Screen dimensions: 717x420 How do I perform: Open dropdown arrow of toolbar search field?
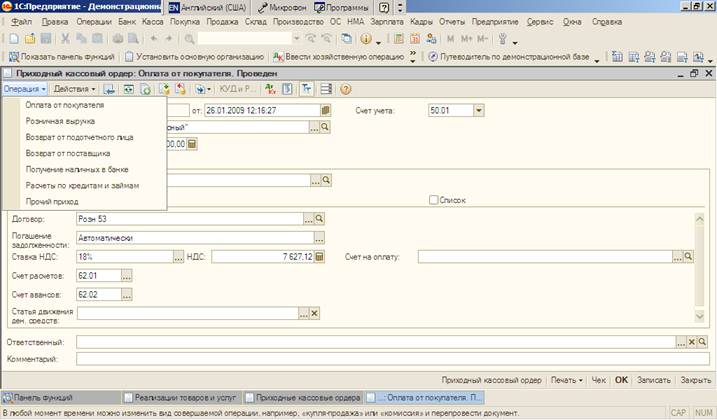tap(296, 39)
